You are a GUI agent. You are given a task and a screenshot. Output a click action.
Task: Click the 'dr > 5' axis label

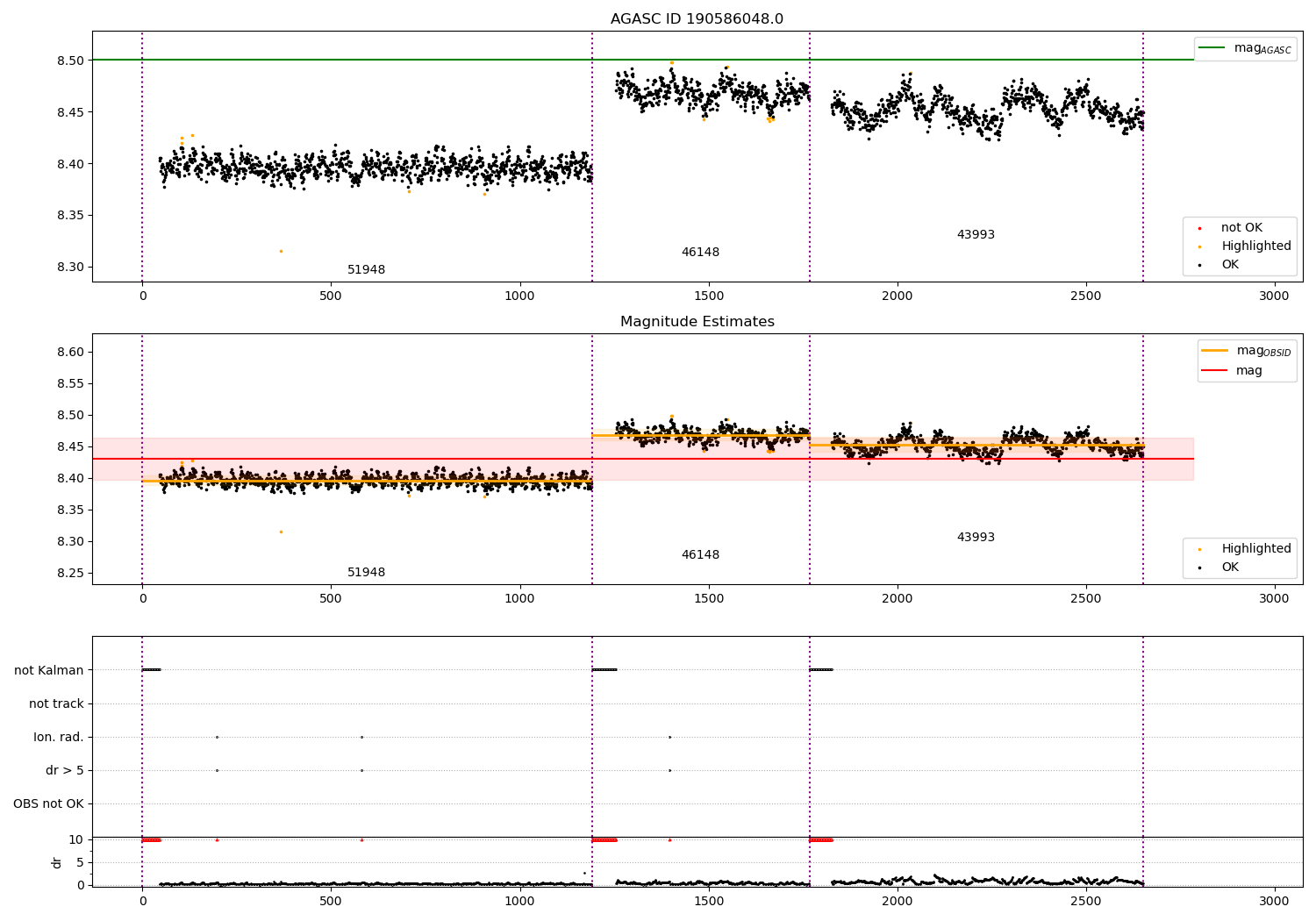(65, 770)
